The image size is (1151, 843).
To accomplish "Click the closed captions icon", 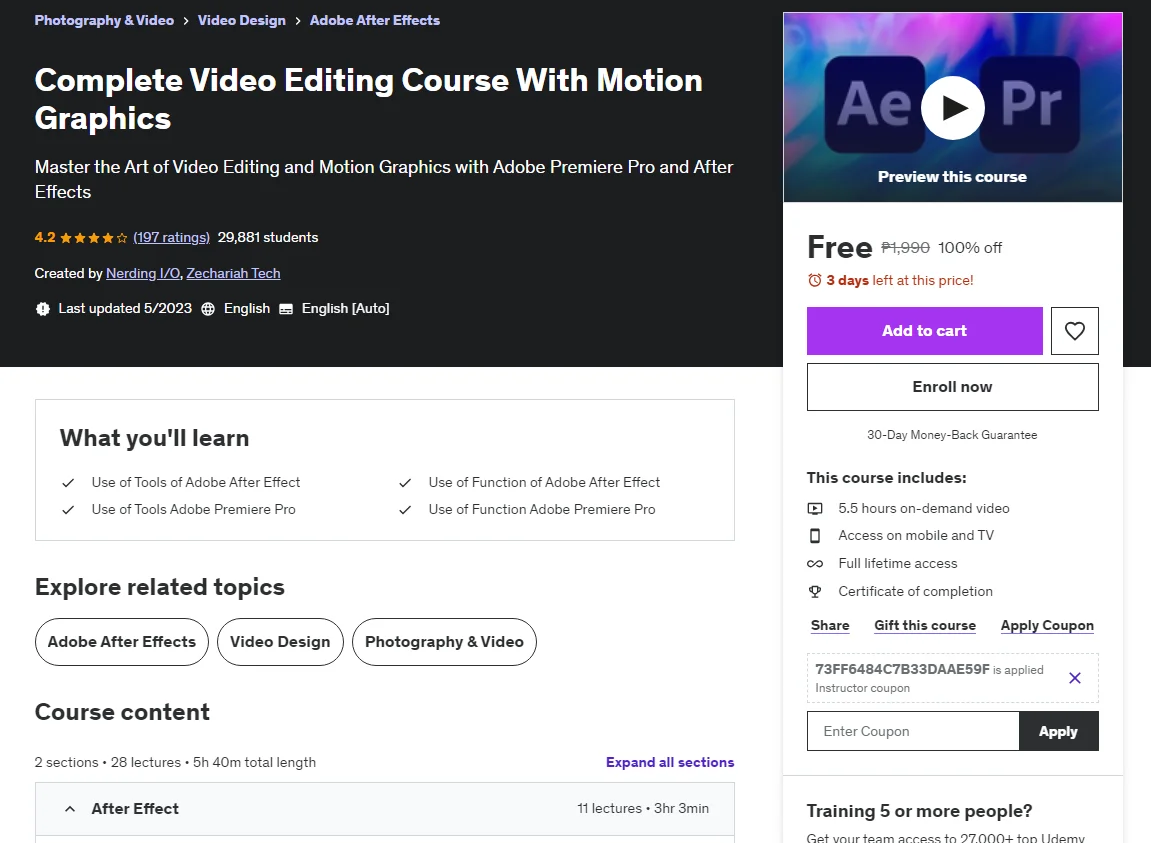I will tap(286, 309).
